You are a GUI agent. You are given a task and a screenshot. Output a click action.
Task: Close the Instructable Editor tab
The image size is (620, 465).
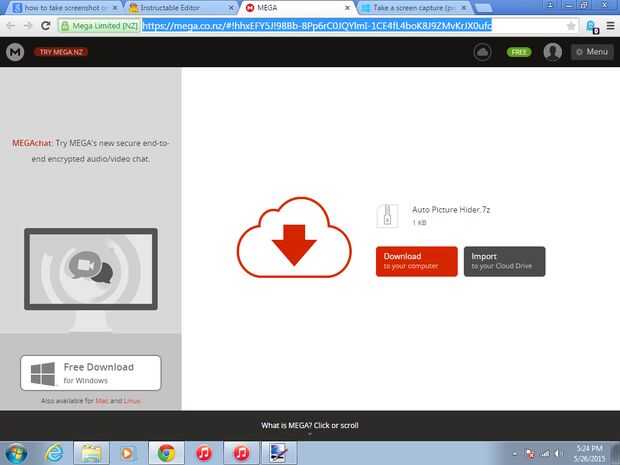(x=231, y=8)
